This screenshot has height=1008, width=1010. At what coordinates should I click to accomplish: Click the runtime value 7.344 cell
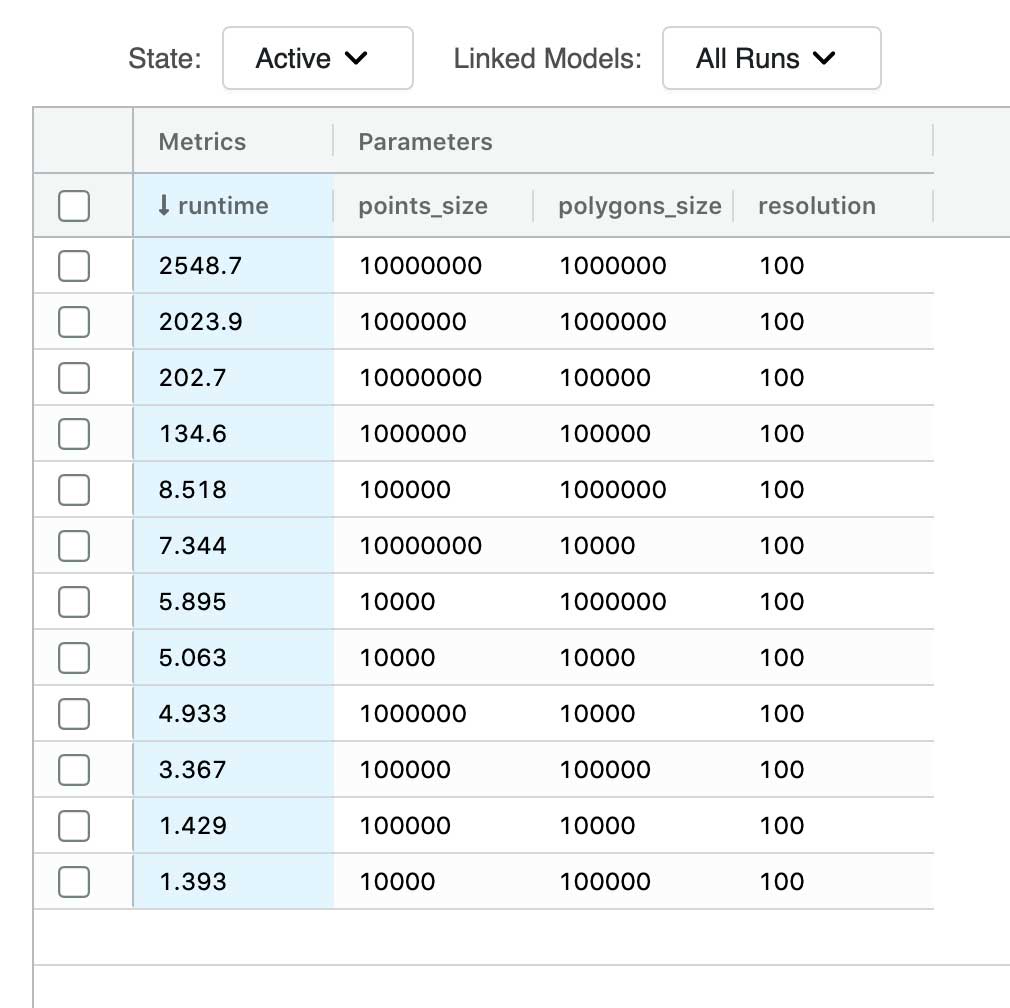click(x=193, y=546)
